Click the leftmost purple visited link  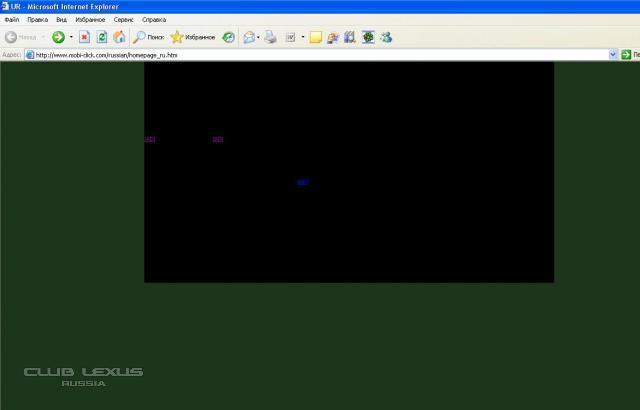[x=150, y=139]
